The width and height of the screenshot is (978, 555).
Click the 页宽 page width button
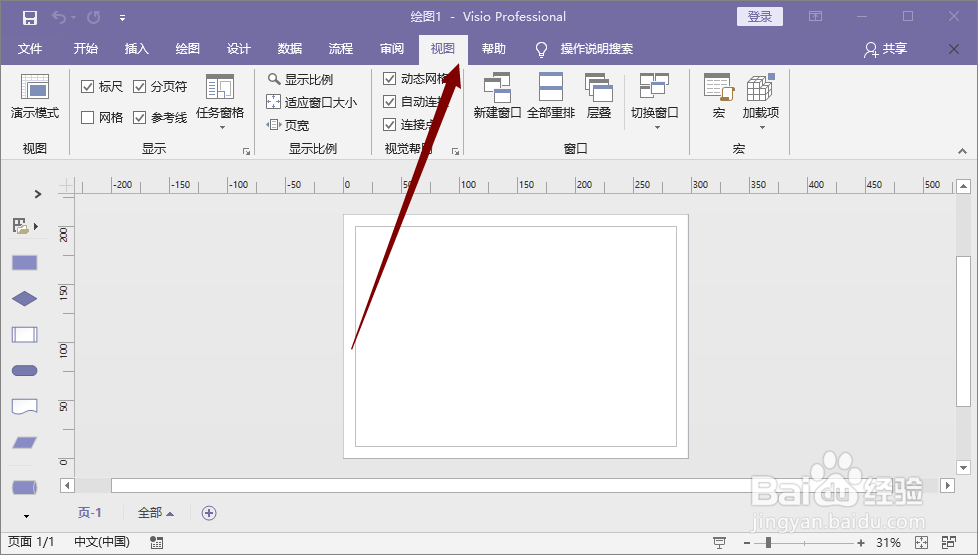point(288,125)
